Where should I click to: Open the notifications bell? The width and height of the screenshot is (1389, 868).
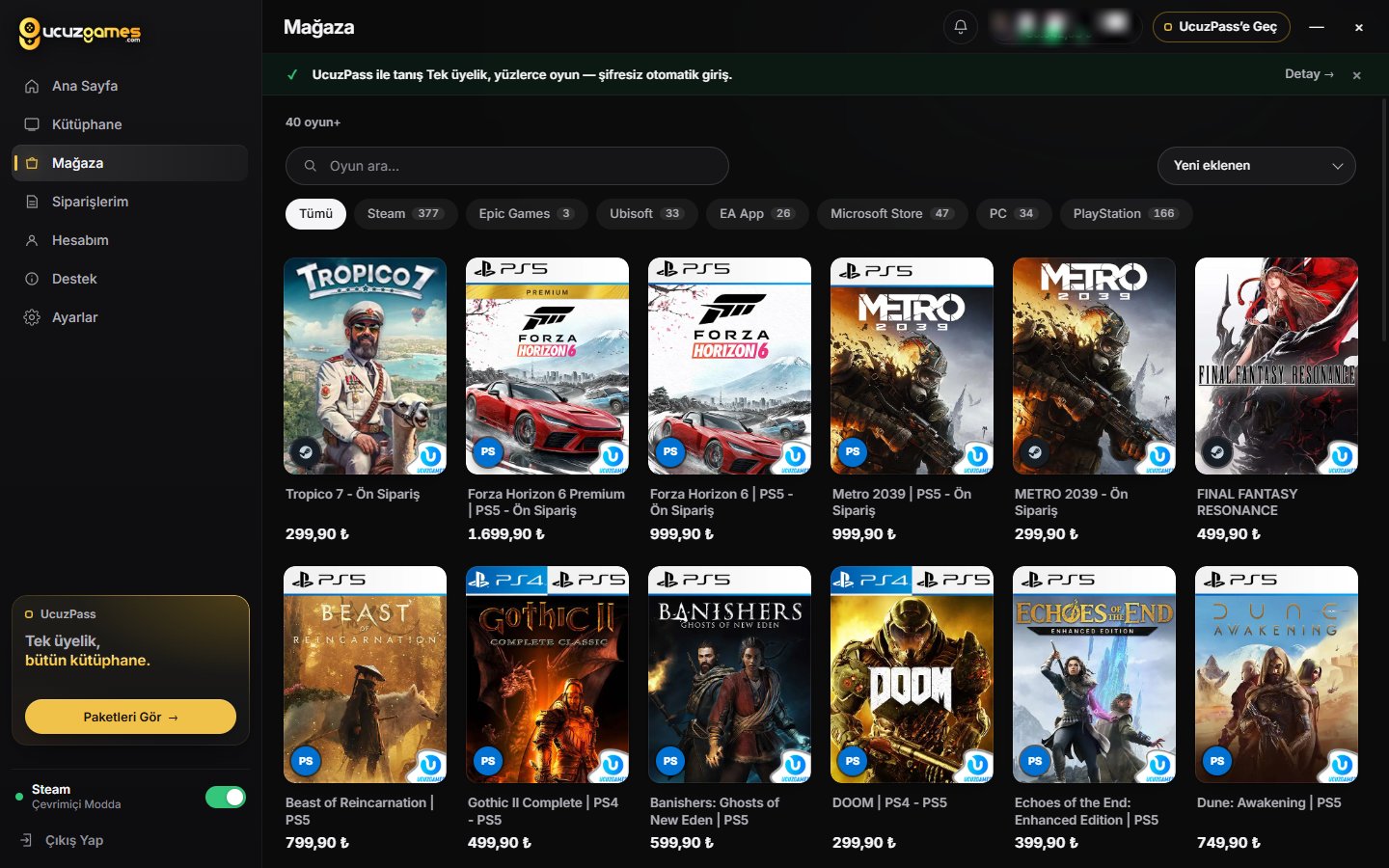961,27
